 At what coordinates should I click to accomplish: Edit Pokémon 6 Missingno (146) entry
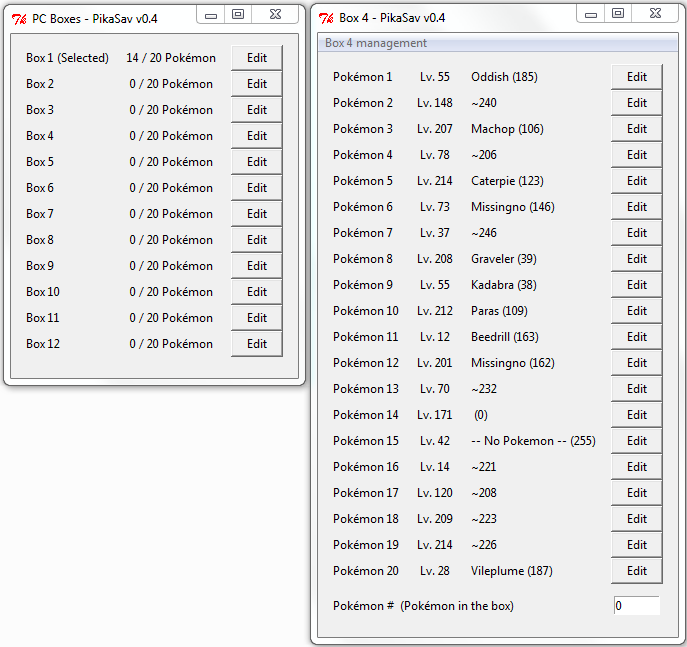pos(637,207)
